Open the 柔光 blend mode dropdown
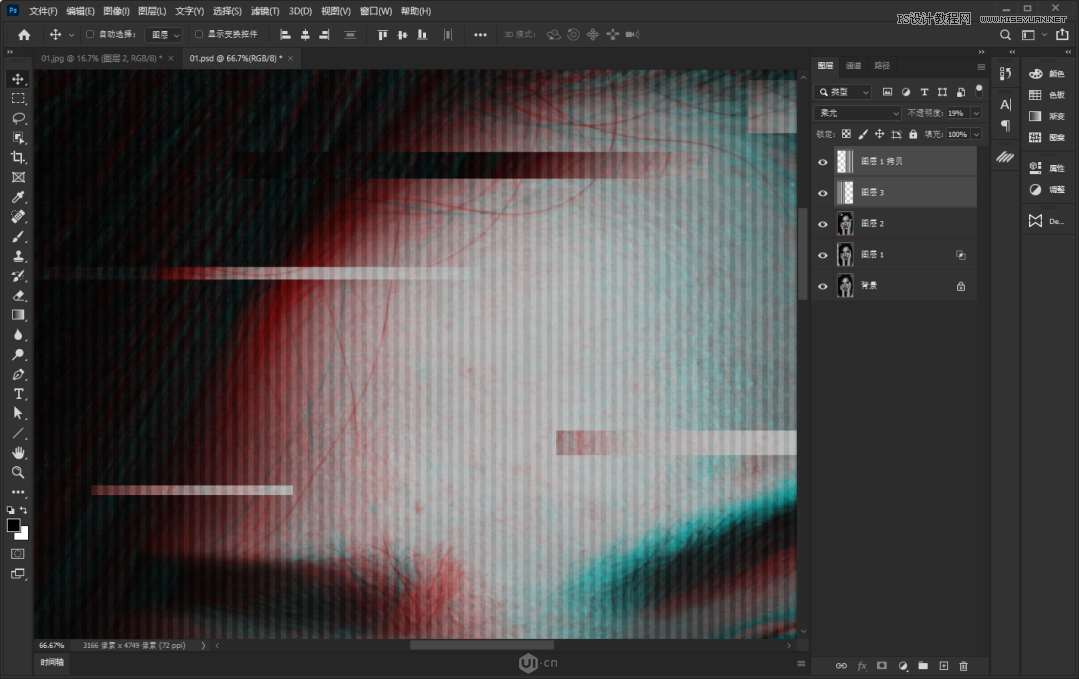This screenshot has width=1079, height=679. [x=857, y=112]
